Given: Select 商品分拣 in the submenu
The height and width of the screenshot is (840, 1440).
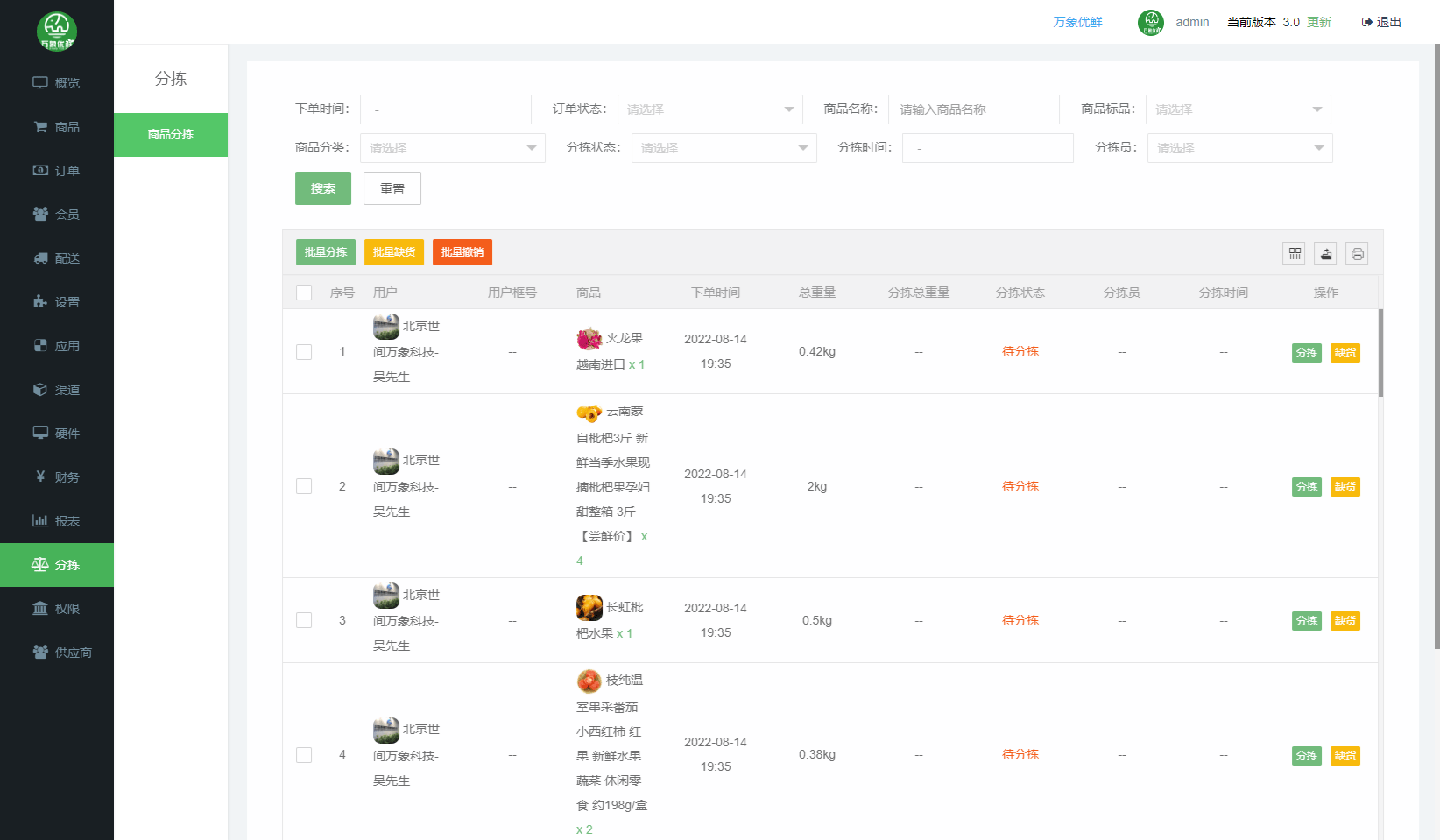Looking at the screenshot, I should 171,135.
